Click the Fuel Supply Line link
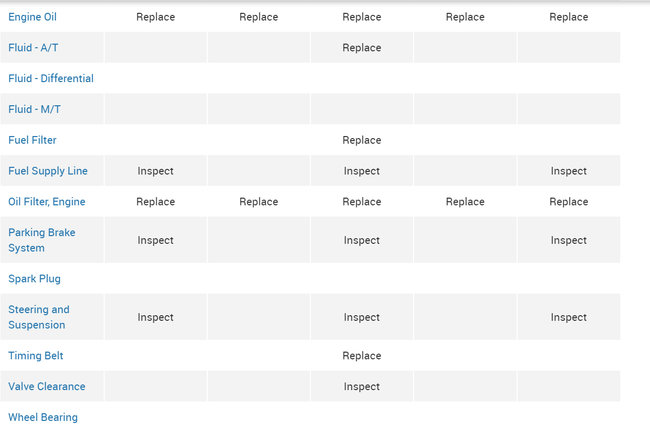This screenshot has height=443, width=650. 48,171
